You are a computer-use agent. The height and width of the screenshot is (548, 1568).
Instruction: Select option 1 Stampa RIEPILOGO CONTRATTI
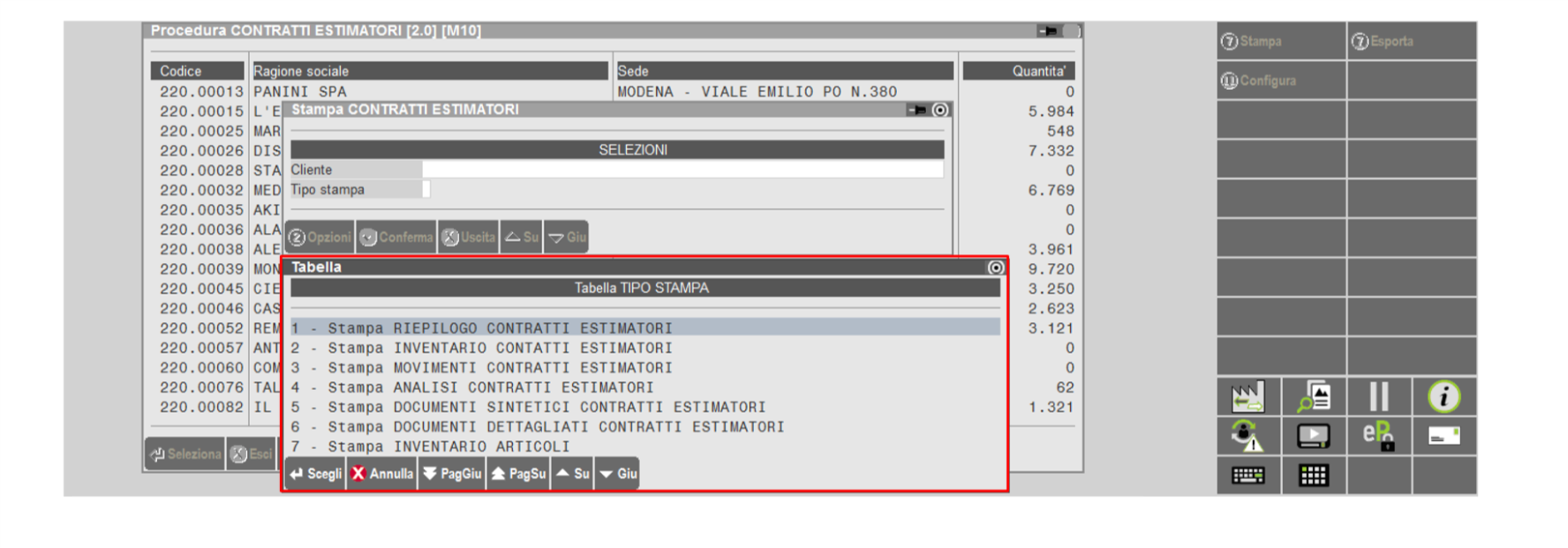(481, 328)
